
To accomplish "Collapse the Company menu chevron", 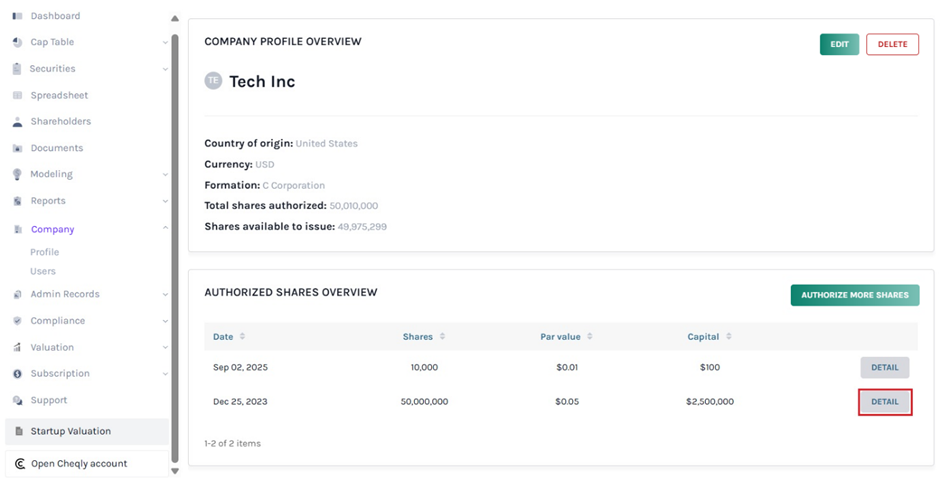I will click(x=165, y=229).
